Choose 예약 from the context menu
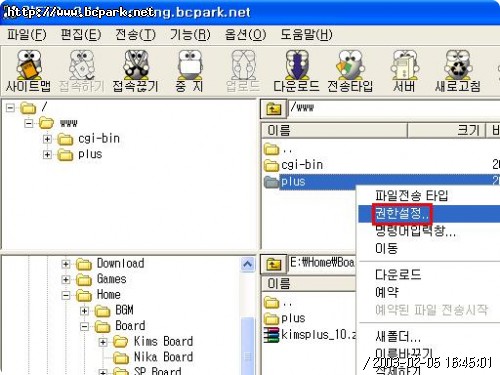Screen dimensions: 500x375 click(387, 292)
